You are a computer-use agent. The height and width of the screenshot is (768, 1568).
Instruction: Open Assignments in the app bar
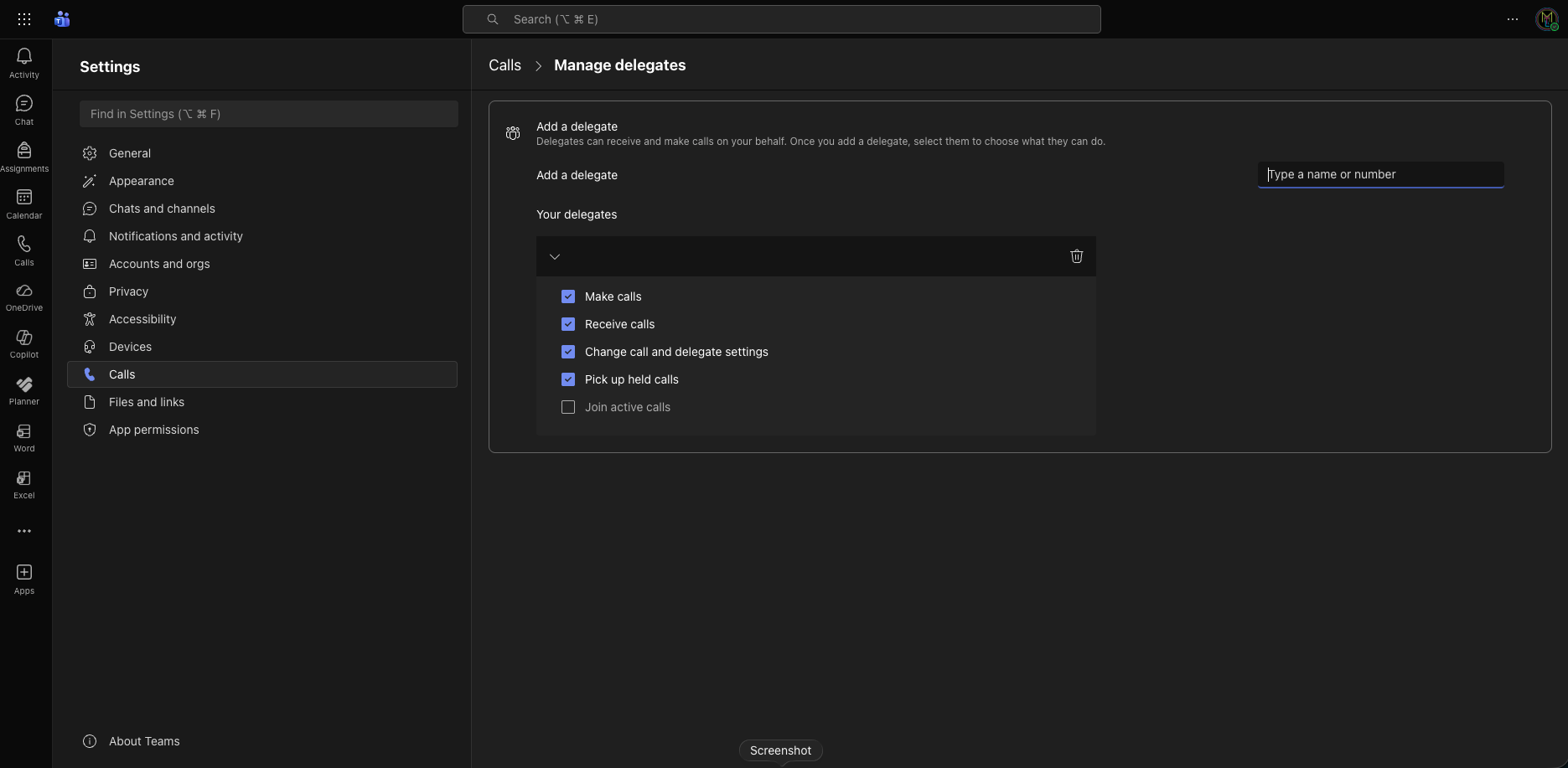click(24, 157)
